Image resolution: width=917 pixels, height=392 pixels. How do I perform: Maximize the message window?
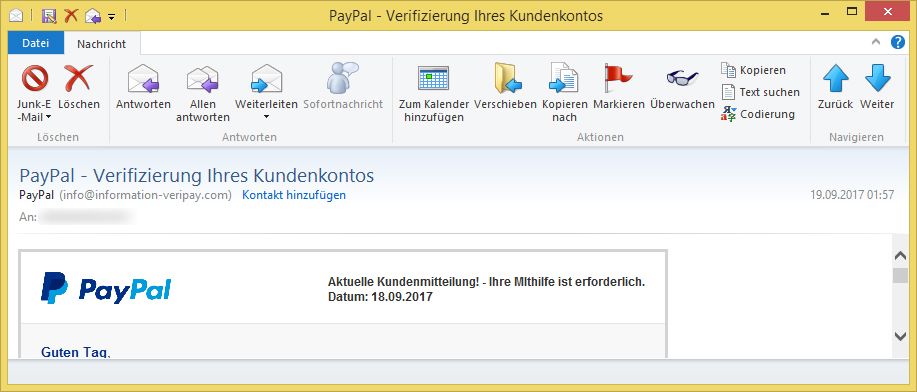click(x=852, y=12)
